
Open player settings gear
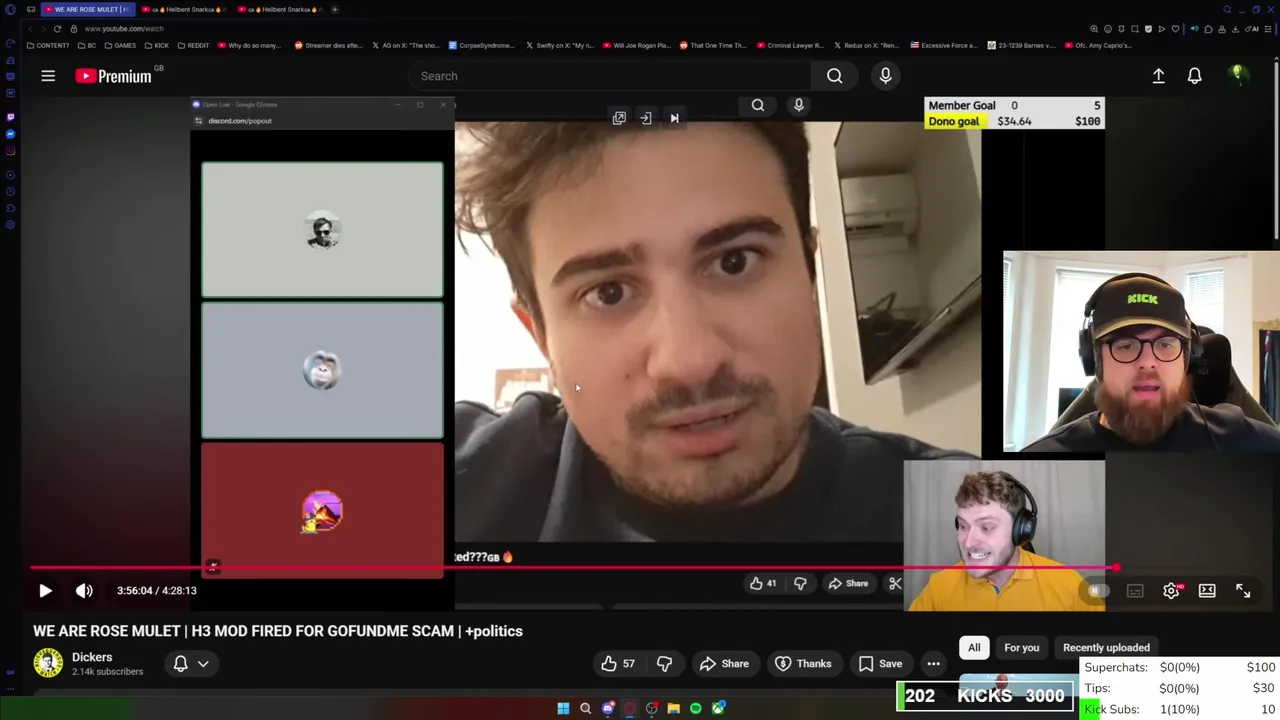[x=1171, y=591]
